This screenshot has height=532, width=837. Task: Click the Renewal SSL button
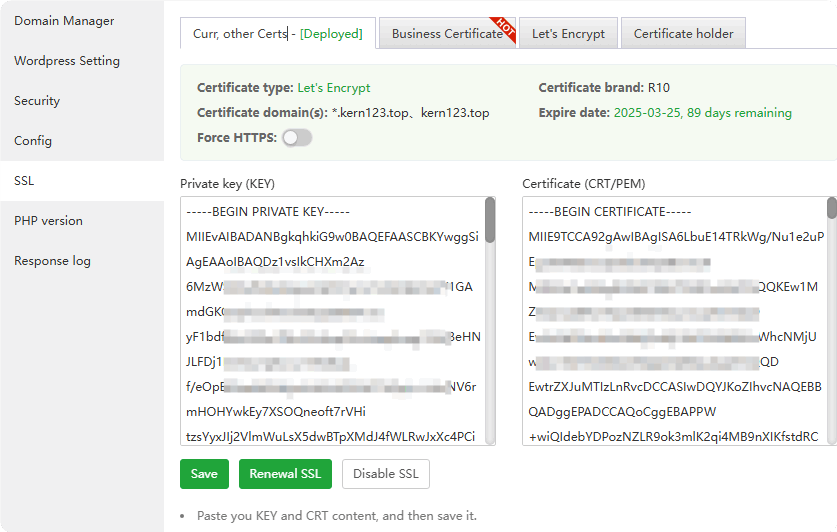(x=285, y=474)
